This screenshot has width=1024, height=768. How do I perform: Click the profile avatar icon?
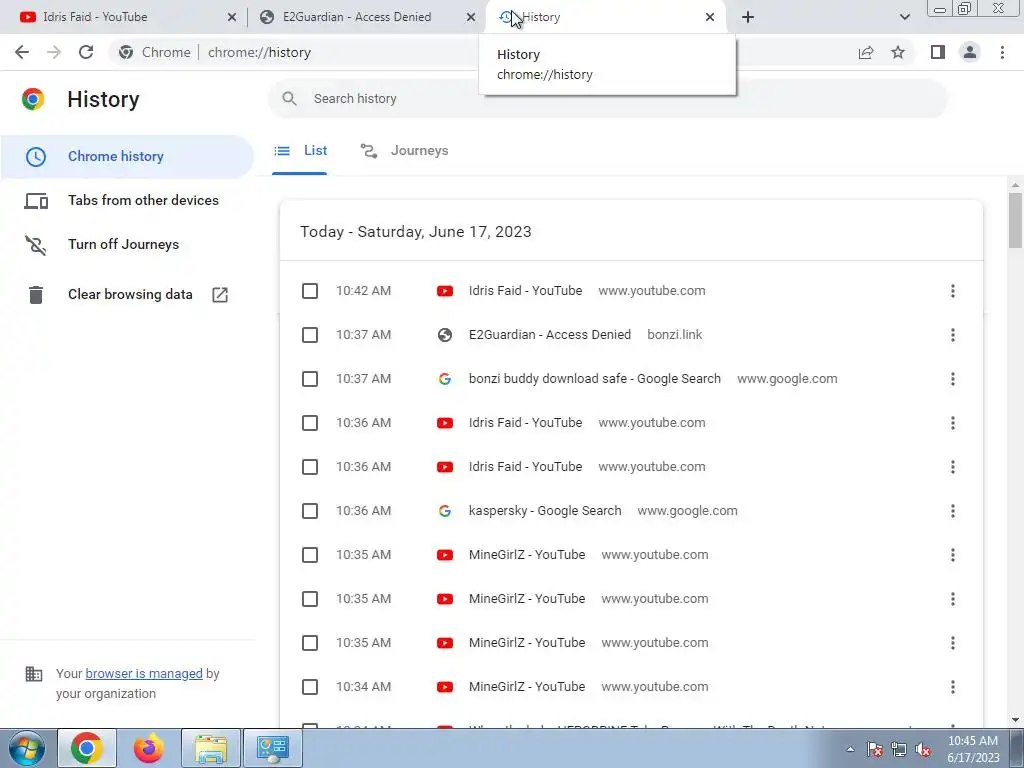[x=970, y=52]
